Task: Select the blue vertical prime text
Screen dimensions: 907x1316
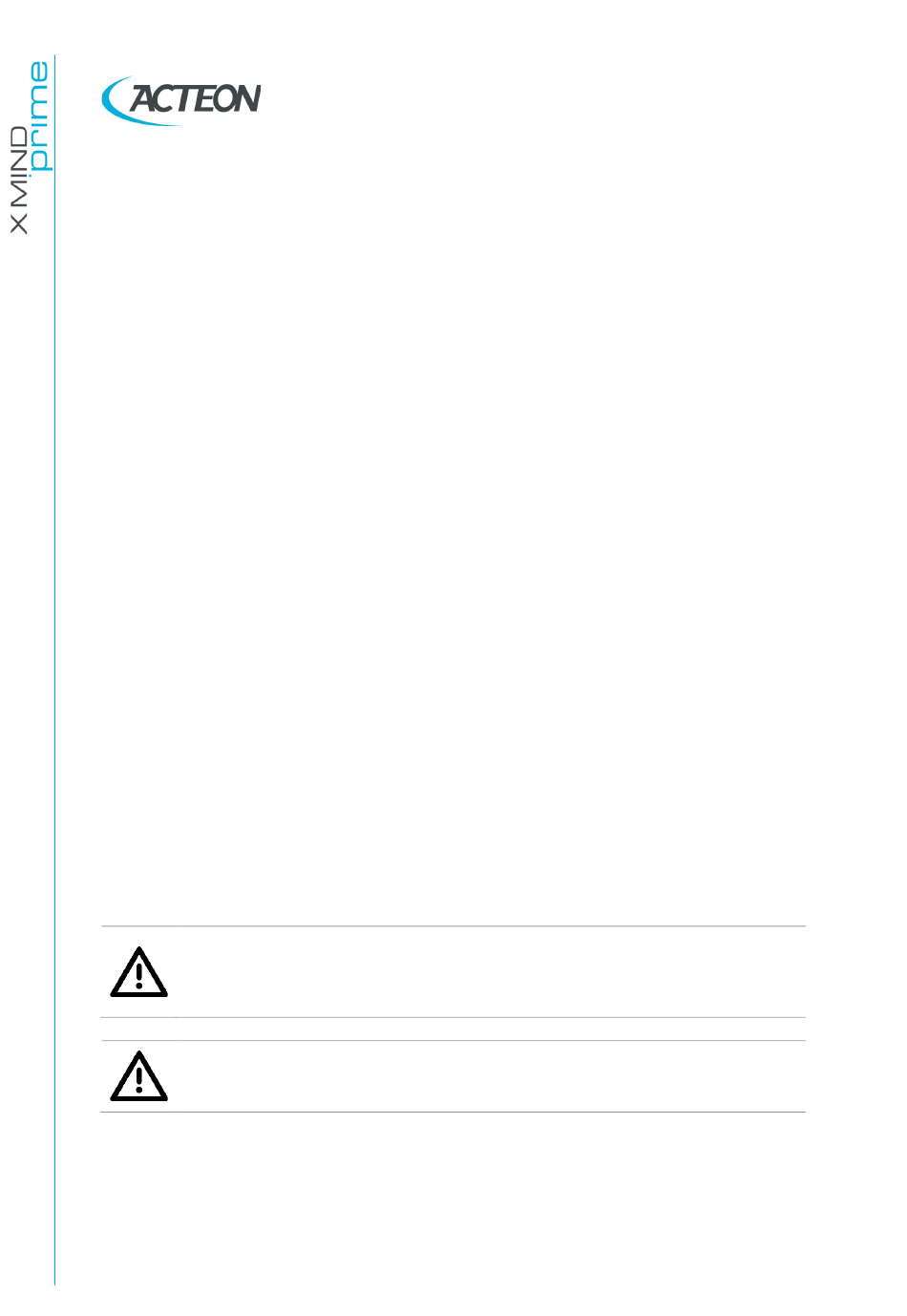Action: pyautogui.click(x=39, y=117)
